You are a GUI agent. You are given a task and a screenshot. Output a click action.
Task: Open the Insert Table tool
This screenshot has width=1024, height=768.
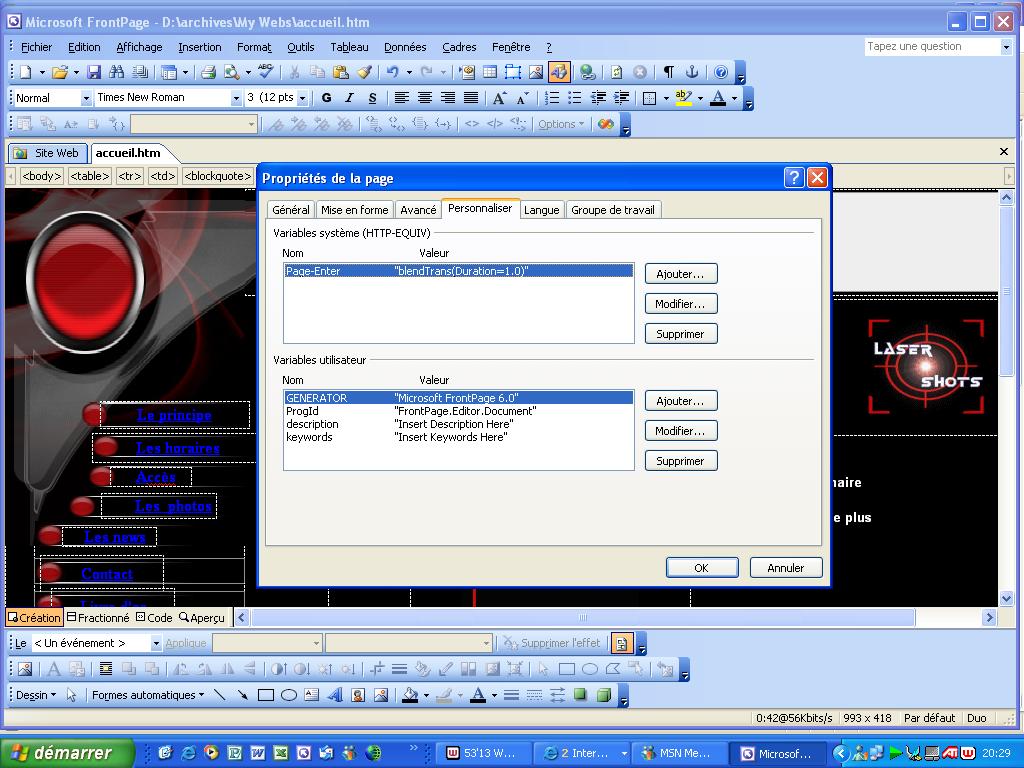click(489, 72)
